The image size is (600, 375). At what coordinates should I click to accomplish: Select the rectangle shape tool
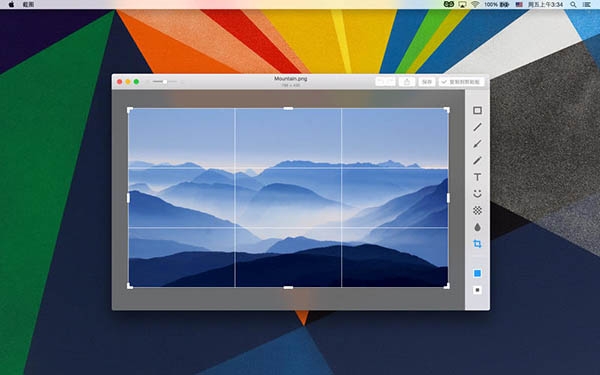(477, 111)
